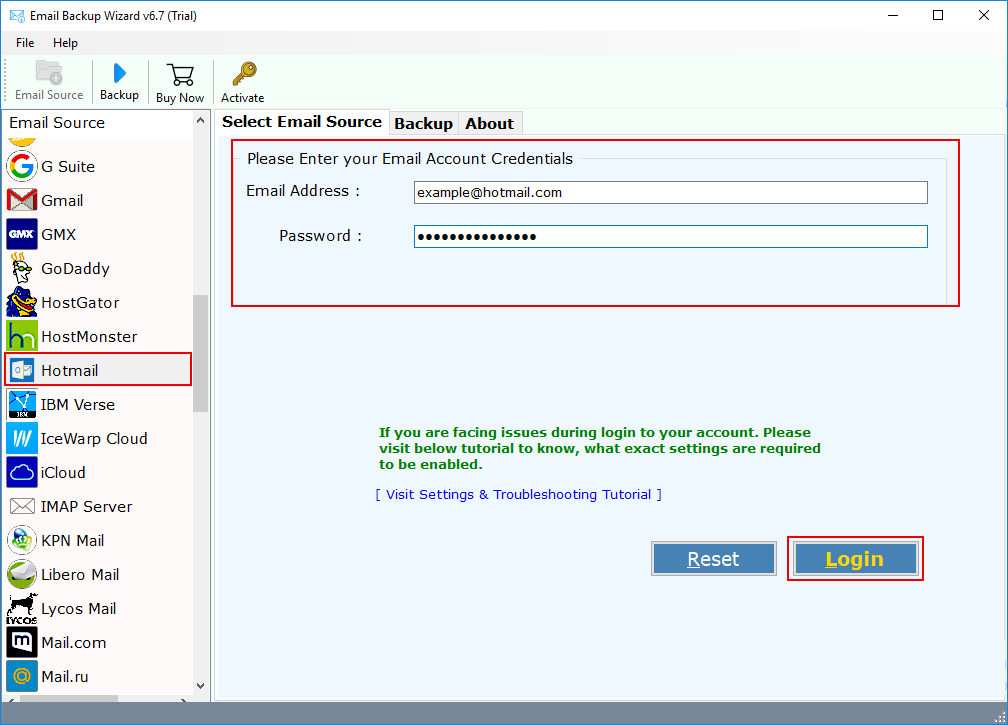The image size is (1008, 725).
Task: Pick the GoDaddy mascot icon
Action: click(22, 268)
